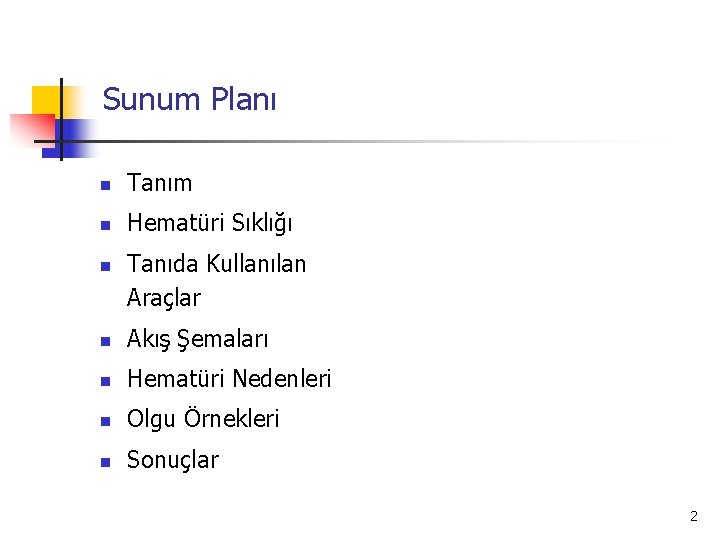Click the bullet square beside Sonuçlar

pyautogui.click(x=106, y=462)
